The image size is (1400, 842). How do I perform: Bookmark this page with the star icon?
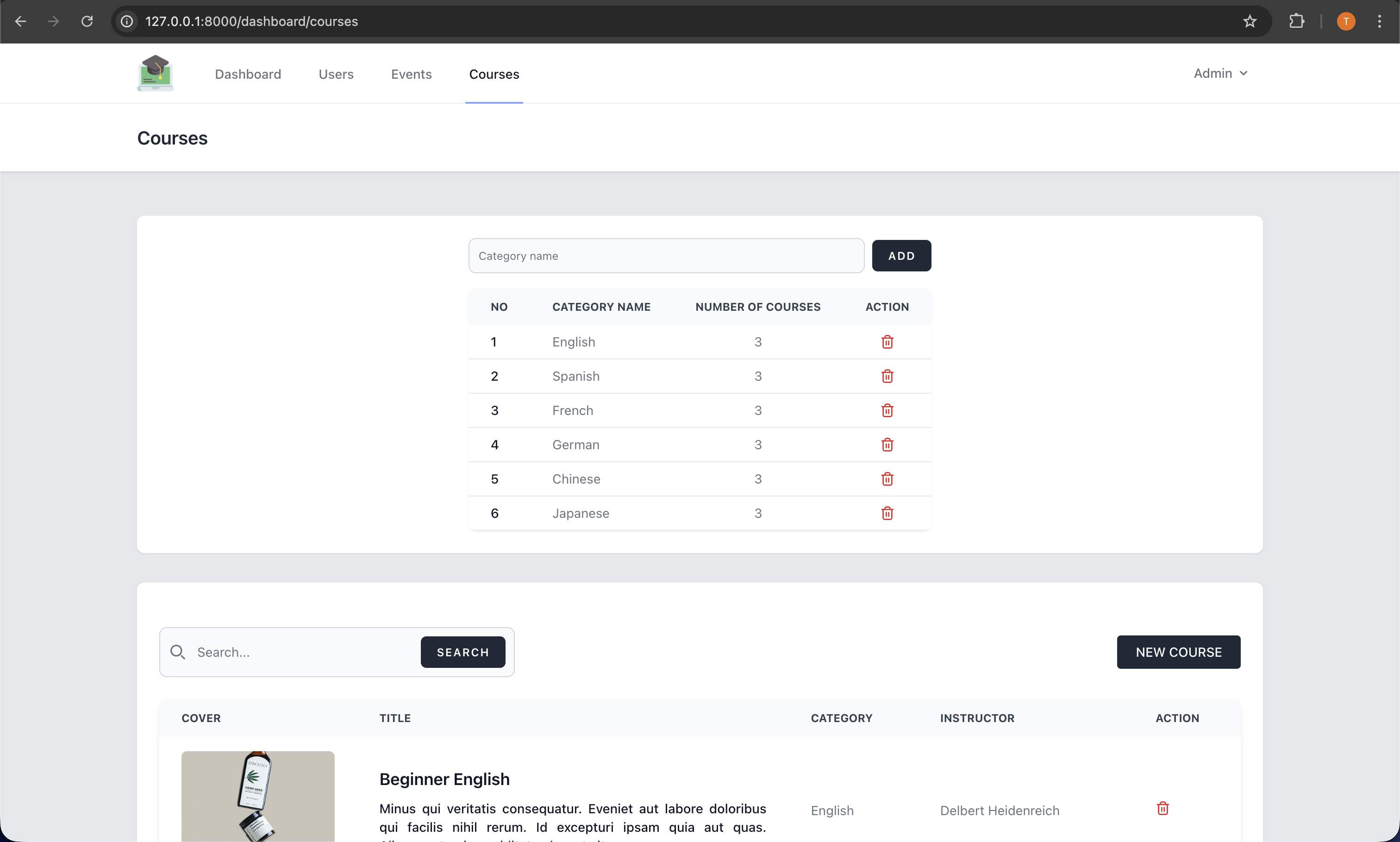pyautogui.click(x=1250, y=22)
